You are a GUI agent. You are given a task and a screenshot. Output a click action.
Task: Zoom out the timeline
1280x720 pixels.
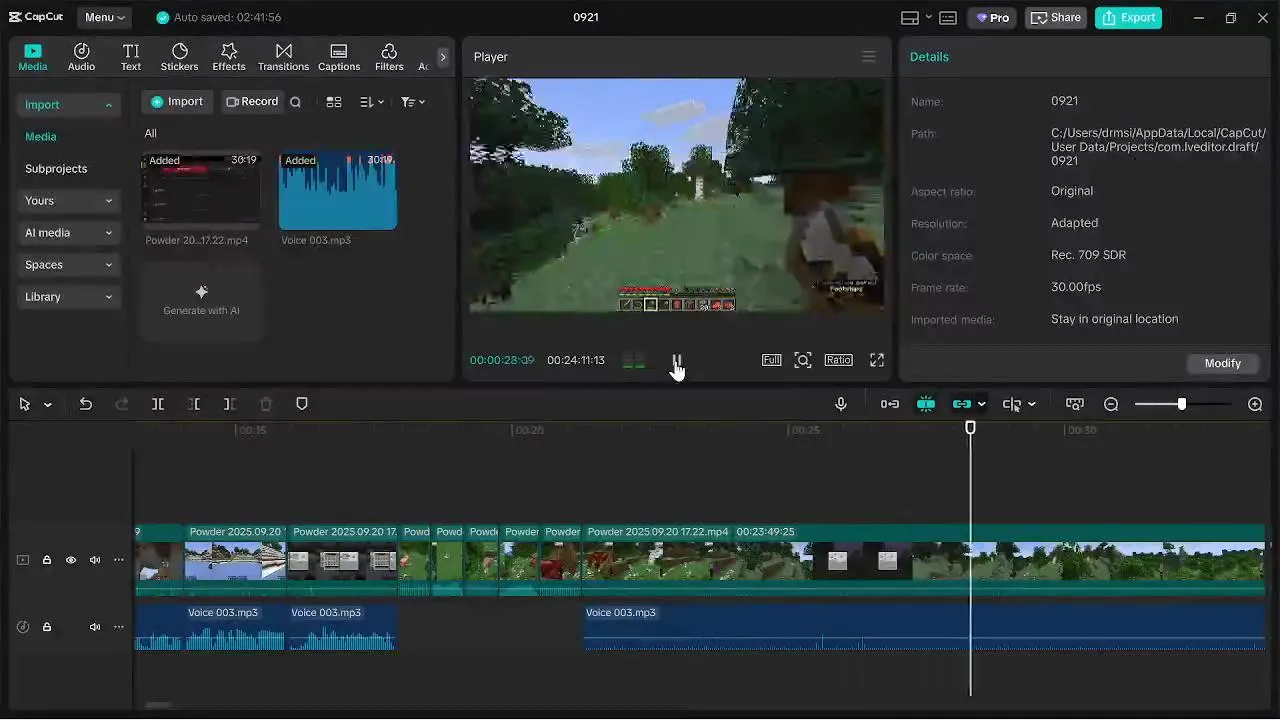click(1111, 404)
